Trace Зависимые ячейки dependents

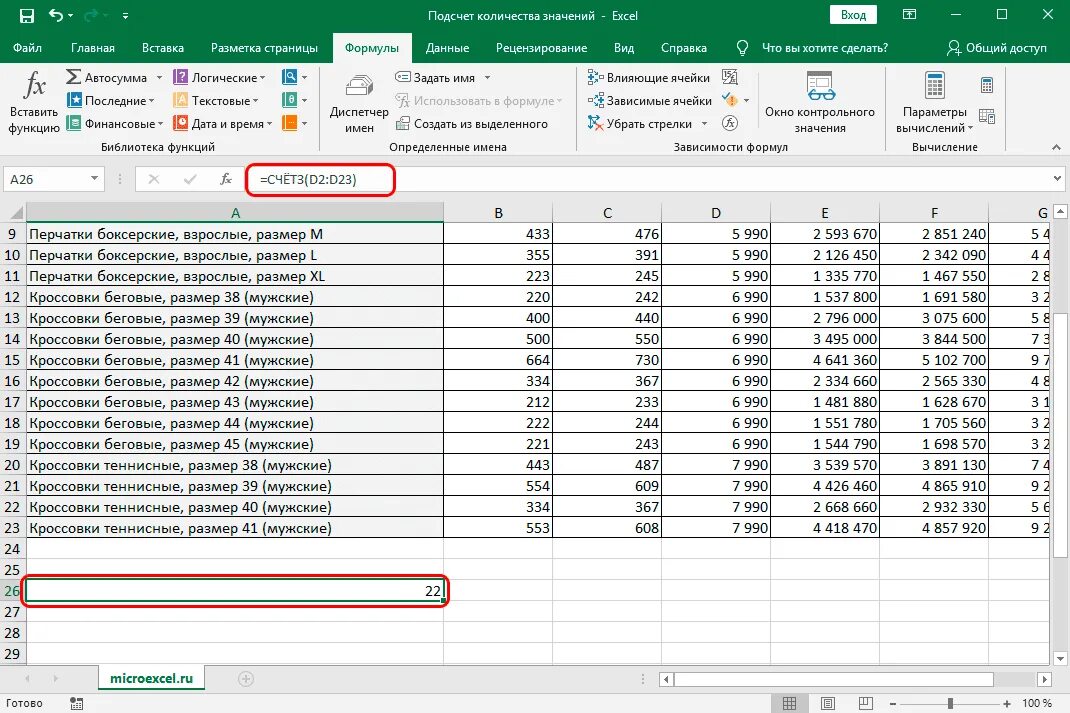[650, 100]
